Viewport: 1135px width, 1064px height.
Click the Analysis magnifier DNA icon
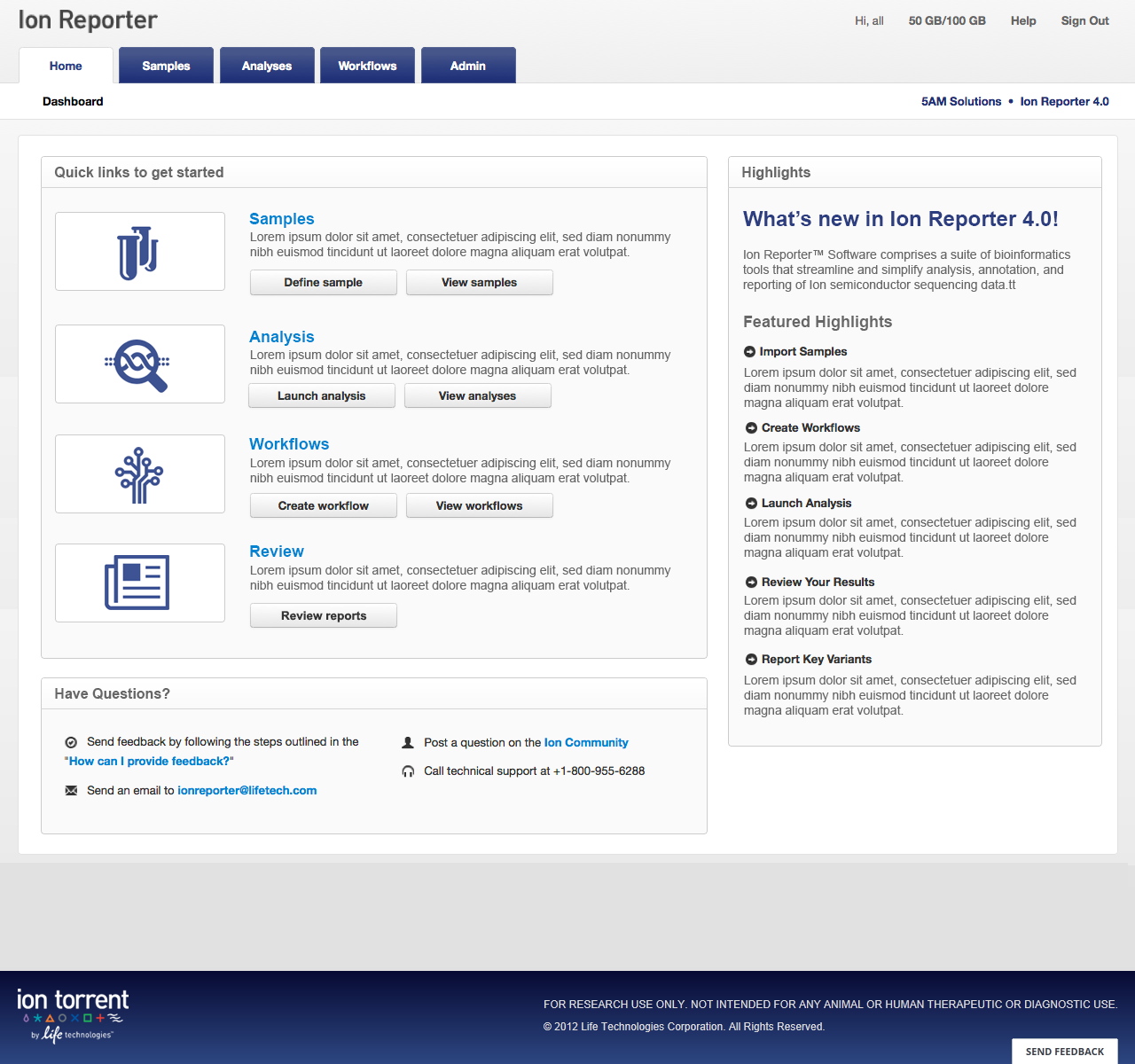tap(137, 365)
